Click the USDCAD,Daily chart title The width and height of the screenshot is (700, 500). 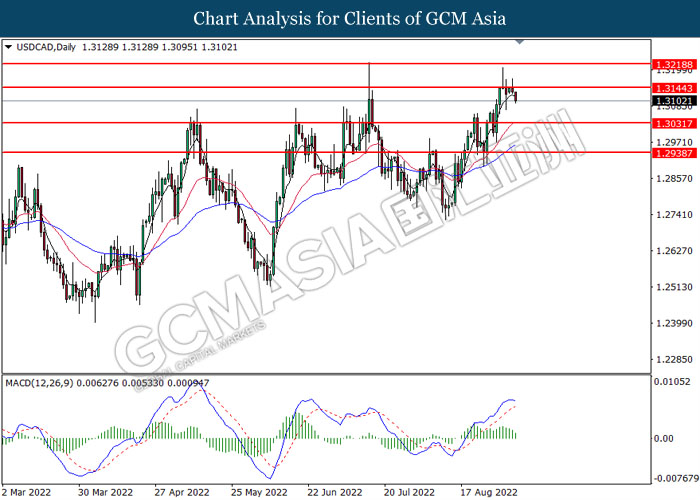click(x=46, y=47)
